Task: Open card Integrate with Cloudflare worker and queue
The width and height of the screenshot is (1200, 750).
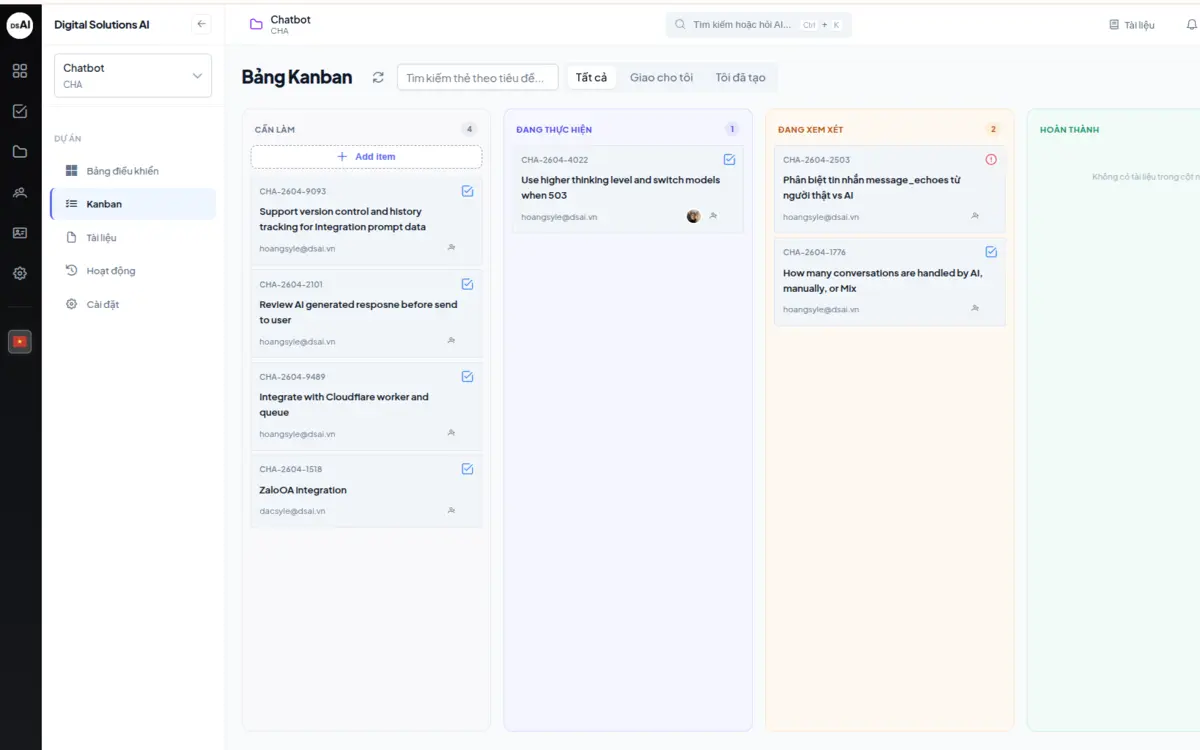Action: pyautogui.click(x=366, y=406)
